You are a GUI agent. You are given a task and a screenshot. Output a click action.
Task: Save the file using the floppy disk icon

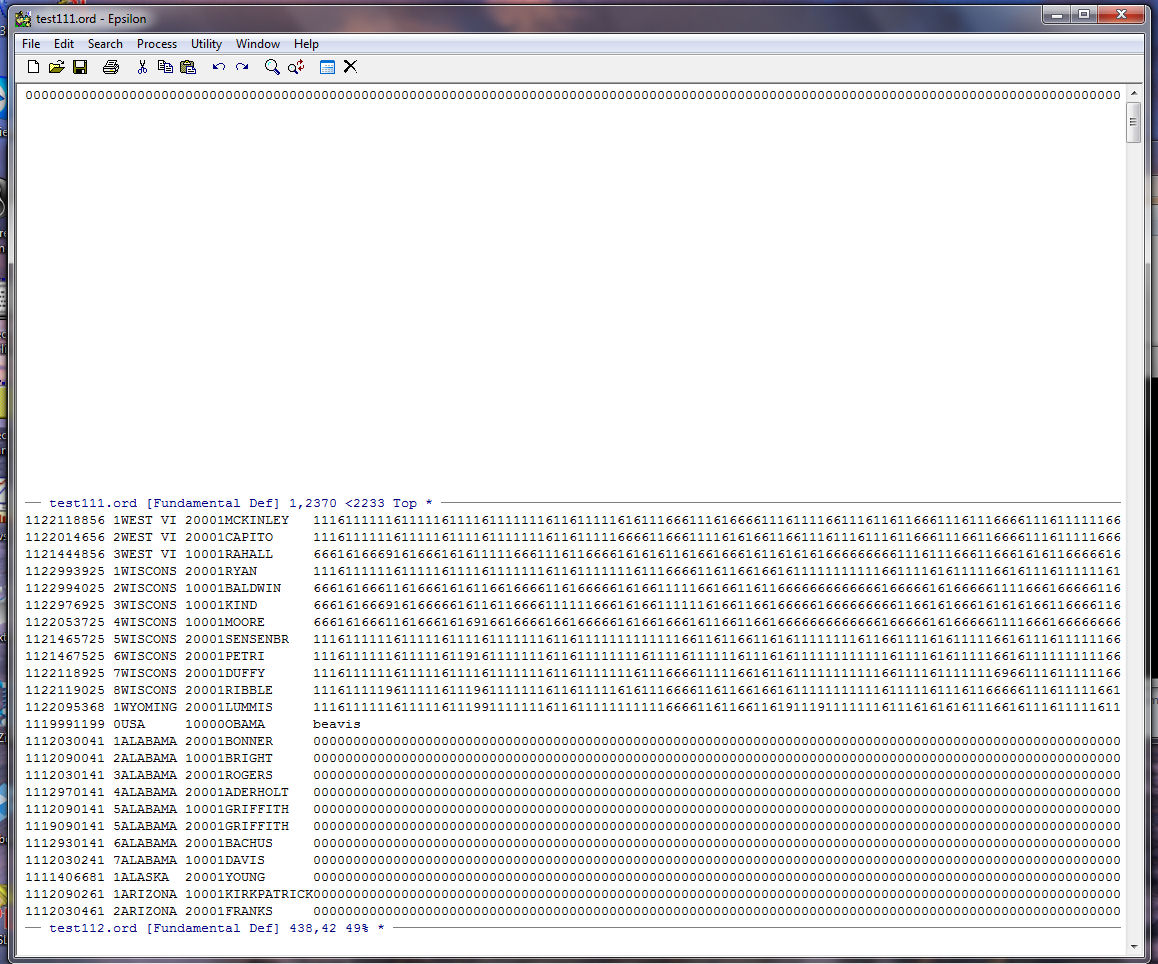(x=80, y=67)
